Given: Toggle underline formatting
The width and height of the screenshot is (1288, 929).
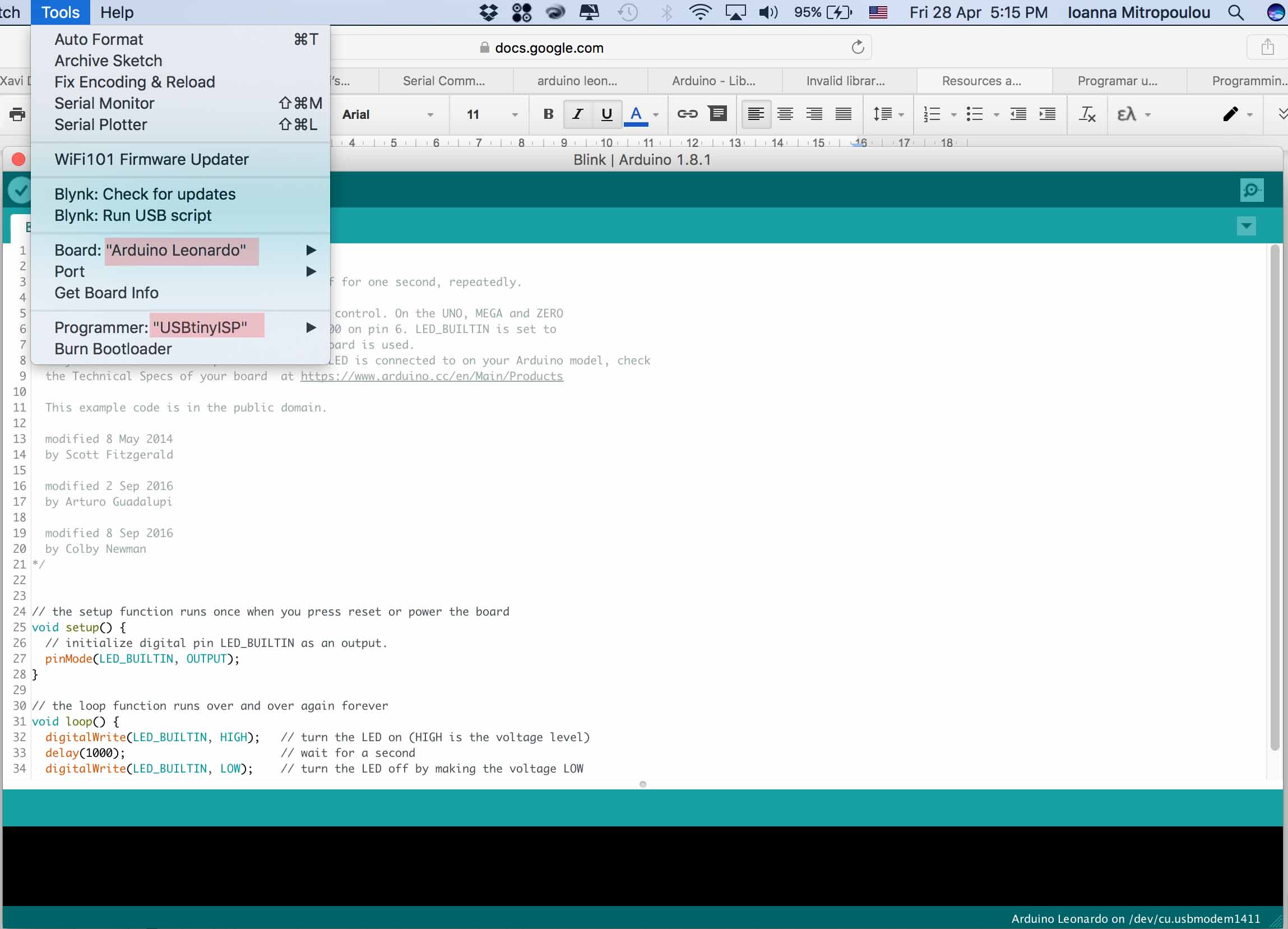Looking at the screenshot, I should coord(606,114).
